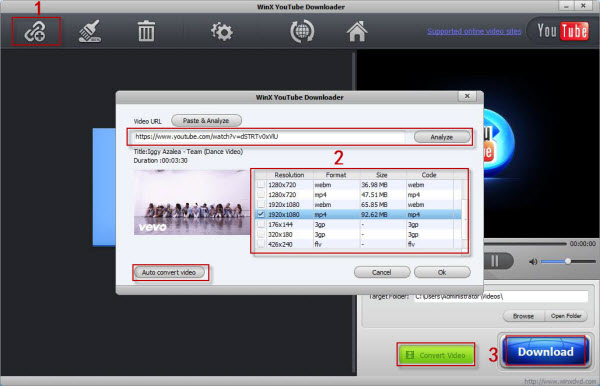Screen dimensions: 600x386
Task: Click the pause playback button
Action: click(x=494, y=261)
